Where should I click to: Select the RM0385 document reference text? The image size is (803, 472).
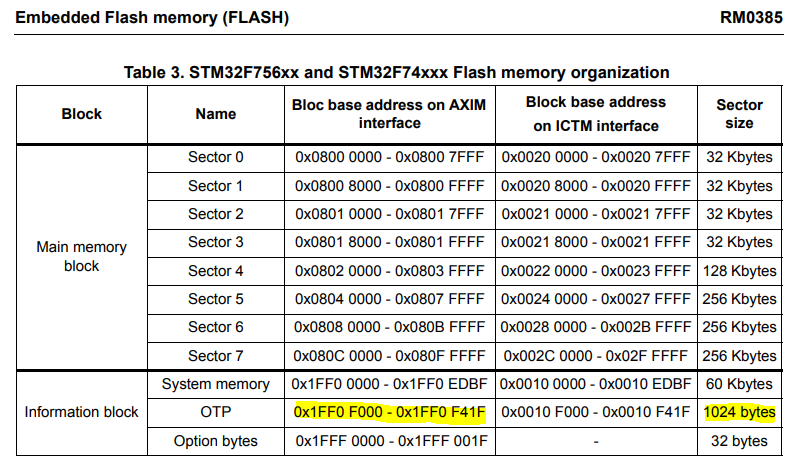[x=751, y=17]
